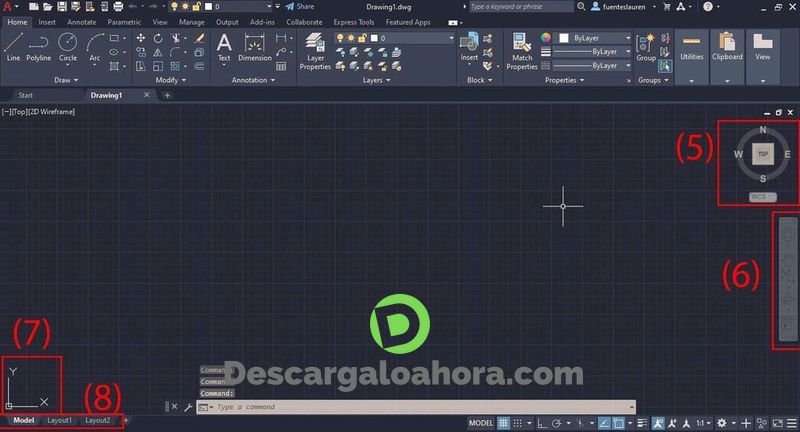This screenshot has height=432, width=800.
Task: Toggle lineweight display in status bar
Action: point(642,423)
